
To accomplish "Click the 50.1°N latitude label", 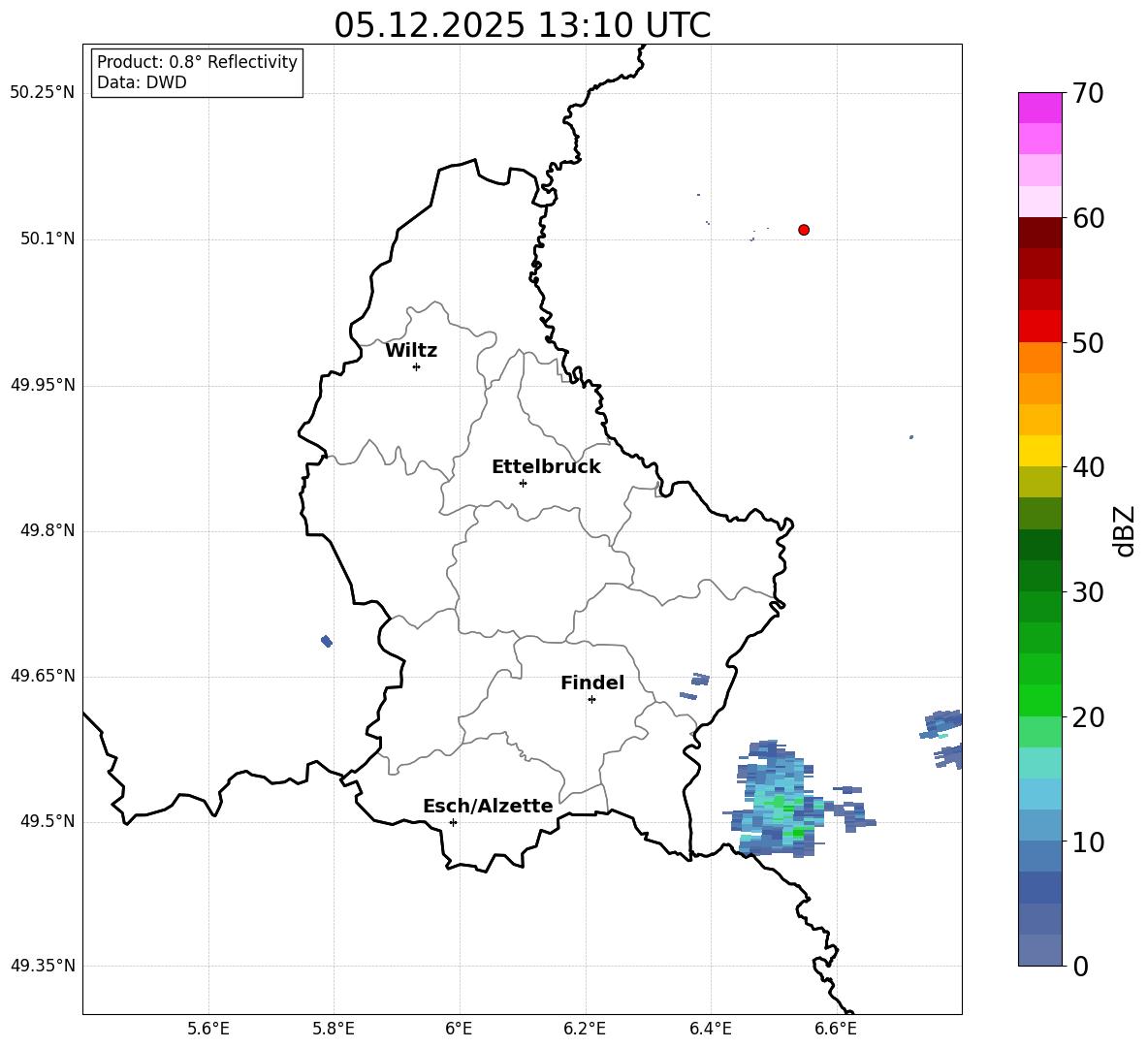I will click(x=48, y=238).
